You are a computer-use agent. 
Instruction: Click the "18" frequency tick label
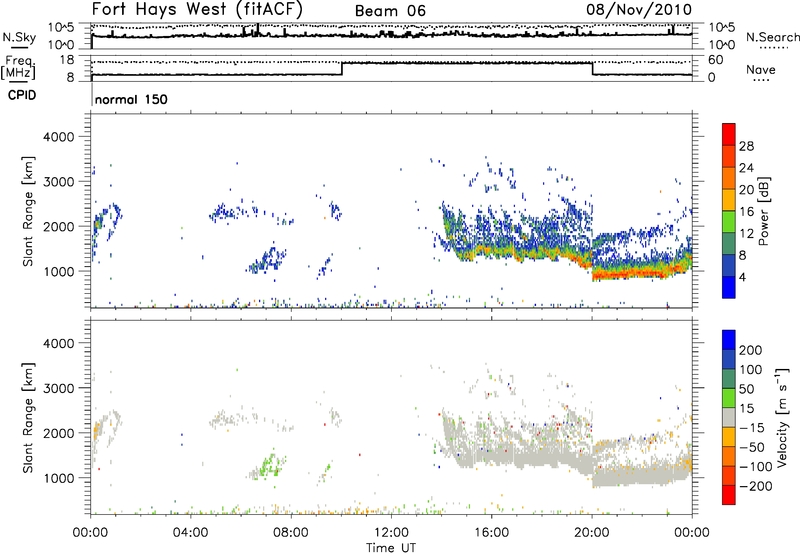66,60
